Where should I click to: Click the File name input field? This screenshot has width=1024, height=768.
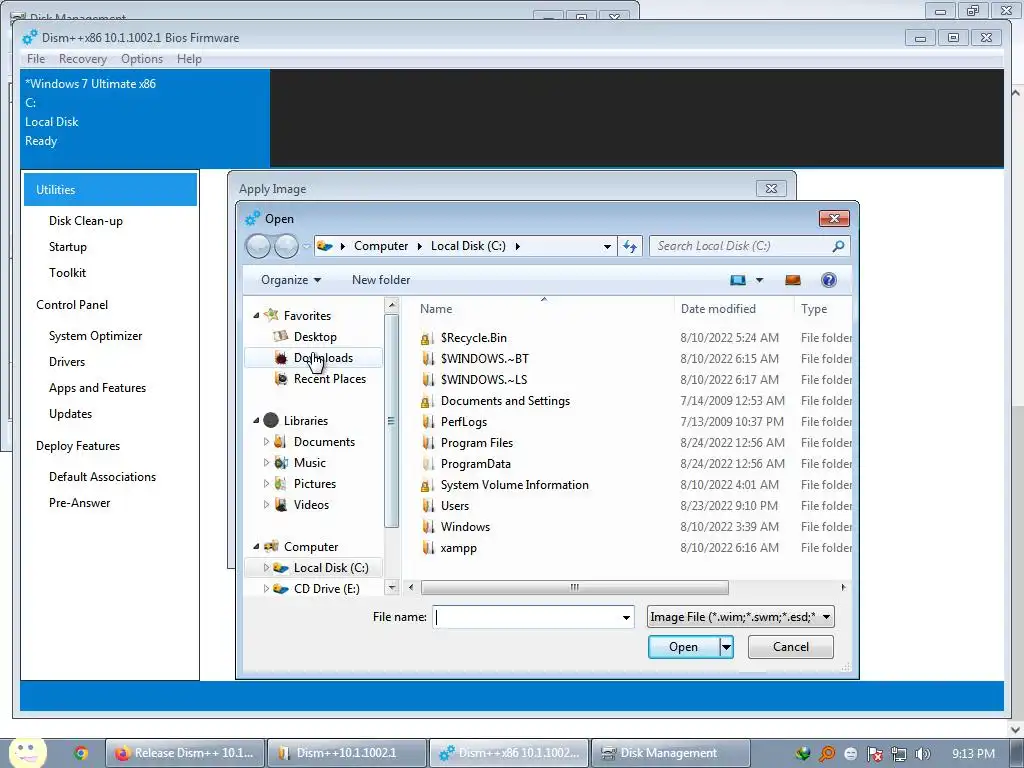pyautogui.click(x=526, y=617)
